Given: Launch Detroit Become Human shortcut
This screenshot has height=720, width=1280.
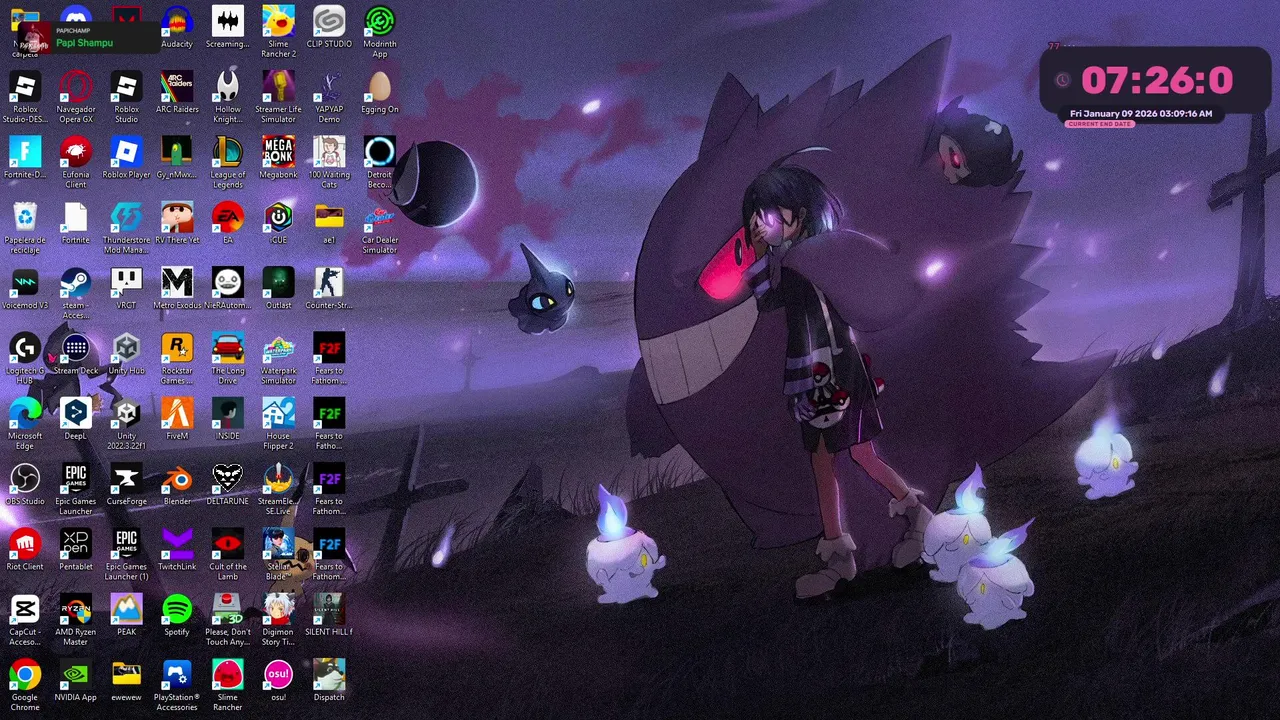Looking at the screenshot, I should (380, 152).
